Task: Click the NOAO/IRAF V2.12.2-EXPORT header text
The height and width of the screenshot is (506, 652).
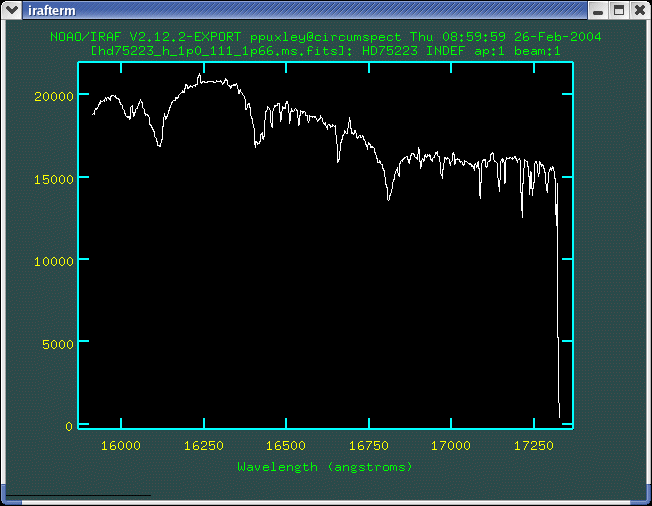Action: pos(146,37)
